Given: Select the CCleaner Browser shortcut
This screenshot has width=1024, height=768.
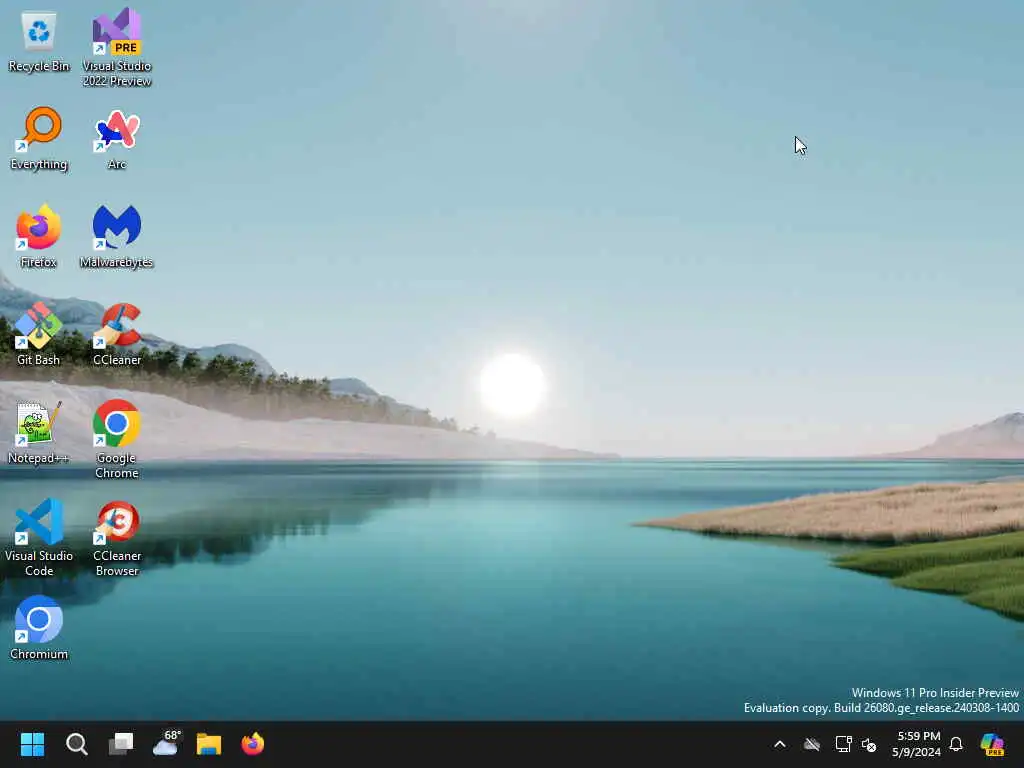Looking at the screenshot, I should point(116,537).
